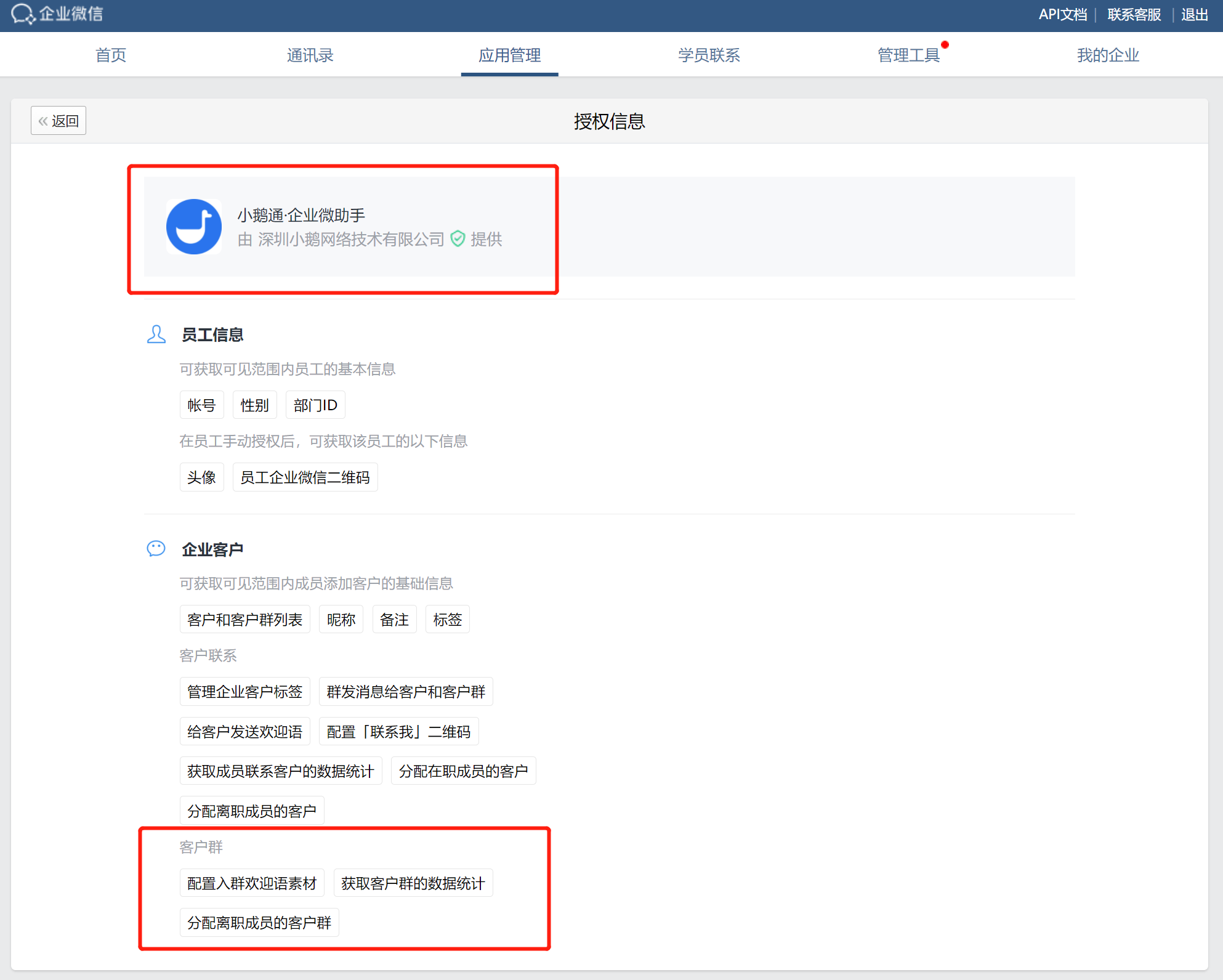The height and width of the screenshot is (980, 1223).
Task: Click the 分配离职成员的客户 tag
Action: [252, 811]
